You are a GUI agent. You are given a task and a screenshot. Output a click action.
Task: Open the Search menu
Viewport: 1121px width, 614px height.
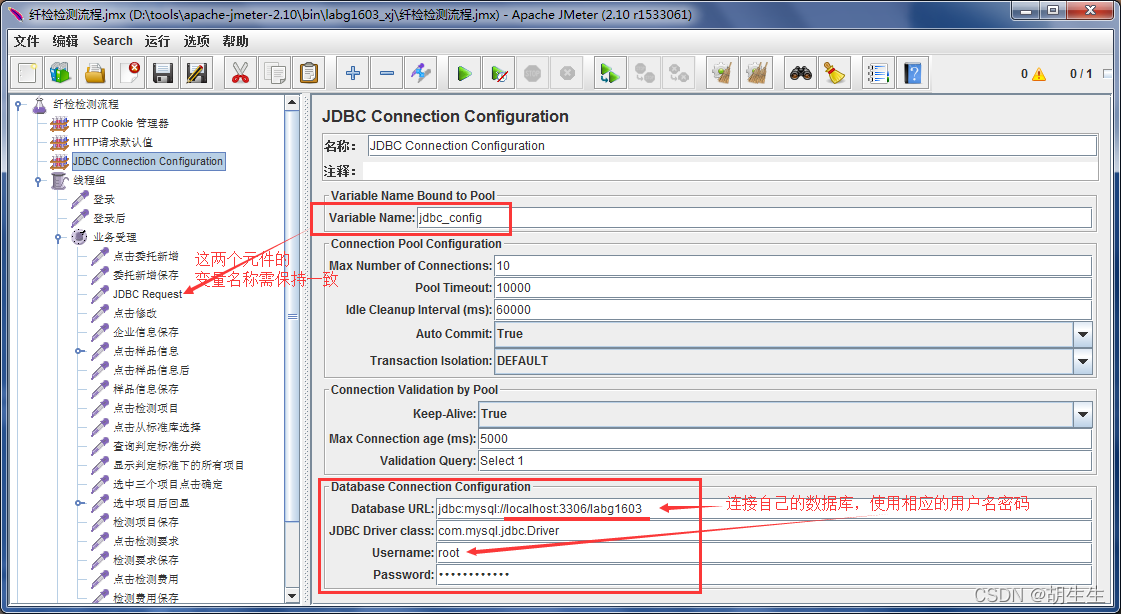point(112,41)
